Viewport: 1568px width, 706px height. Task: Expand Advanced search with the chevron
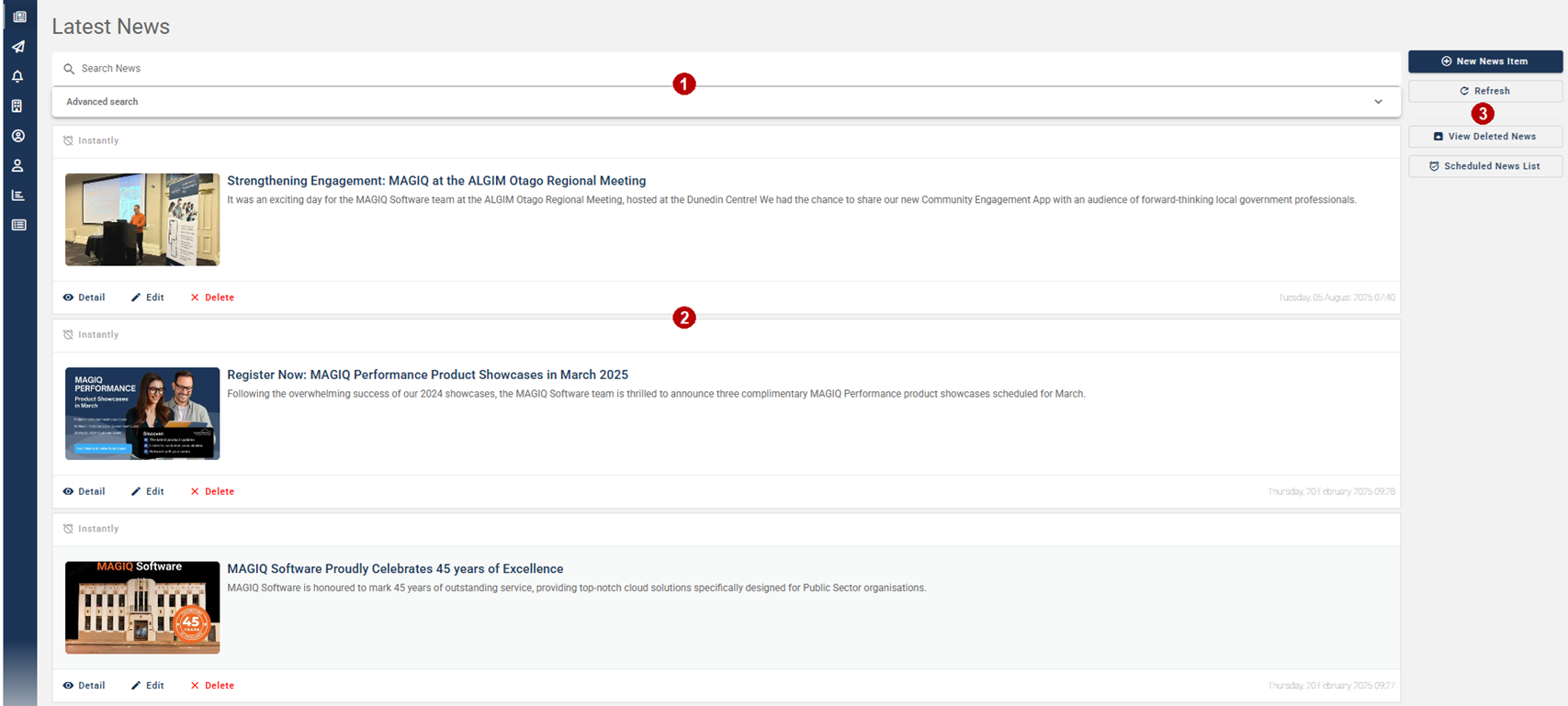pyautogui.click(x=1378, y=102)
